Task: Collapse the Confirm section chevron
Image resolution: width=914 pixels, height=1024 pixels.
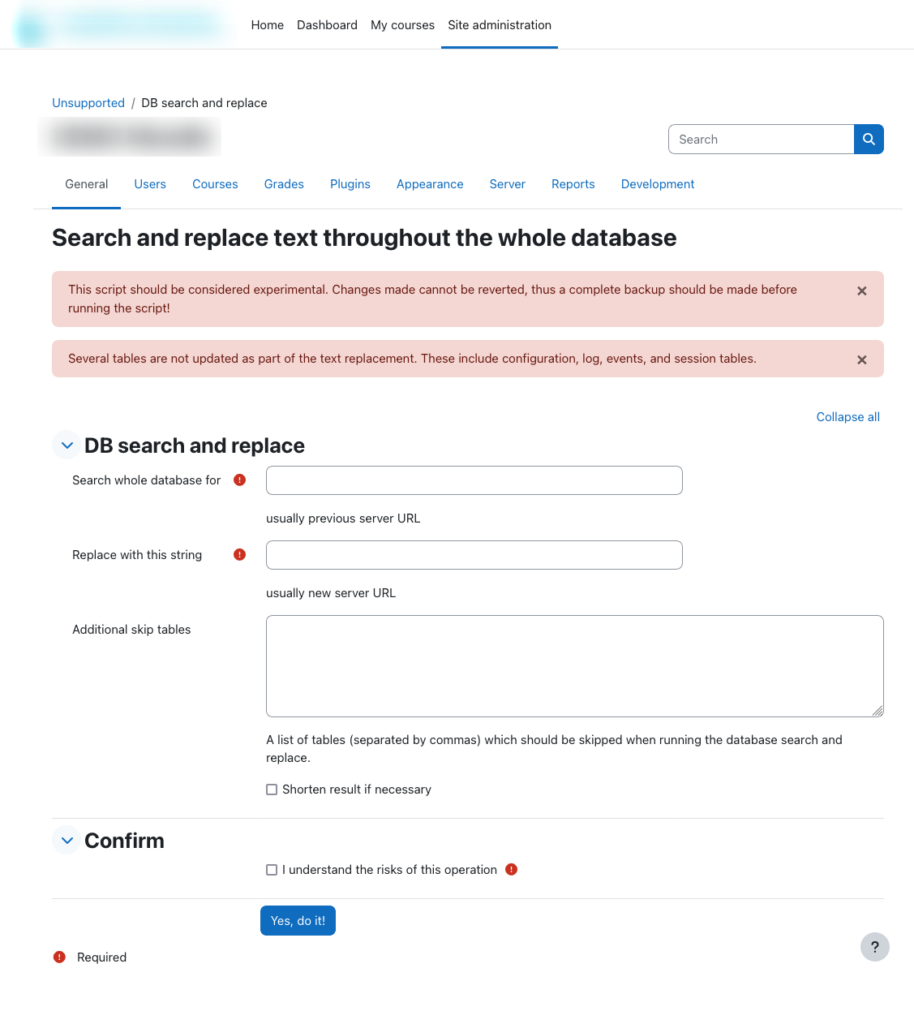Action: coord(67,841)
